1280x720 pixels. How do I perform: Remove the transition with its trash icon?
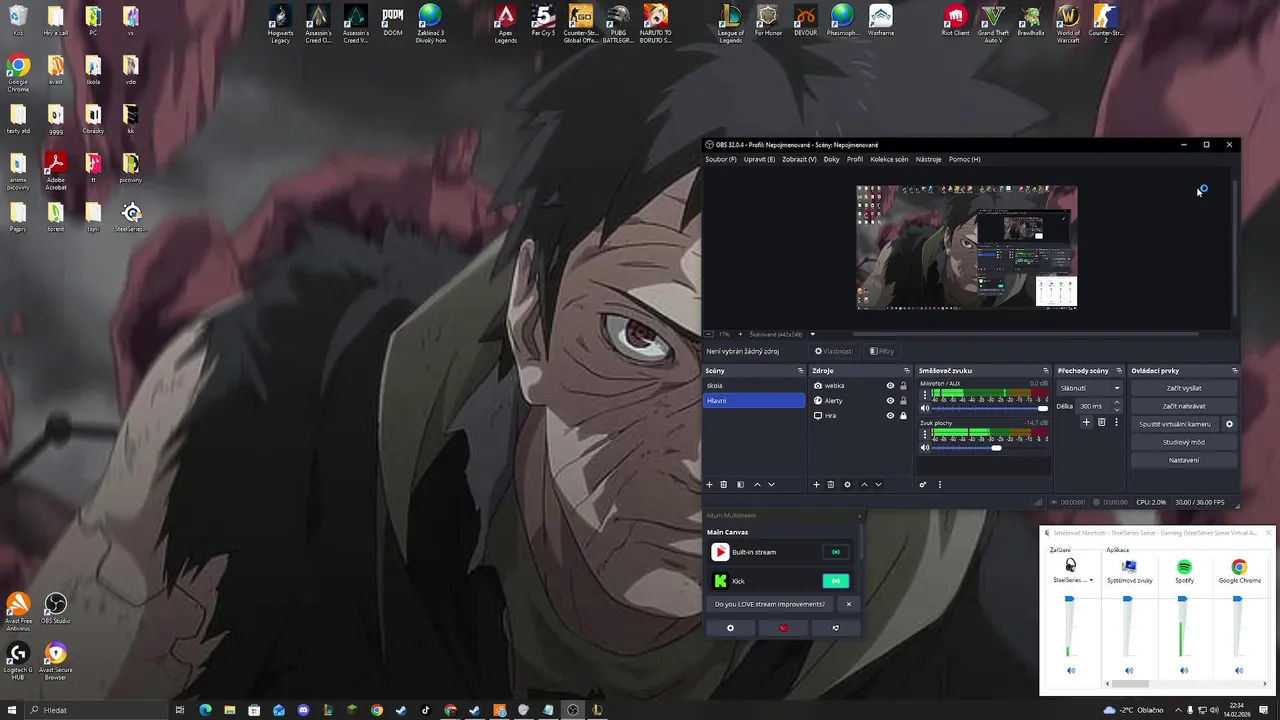(1101, 422)
